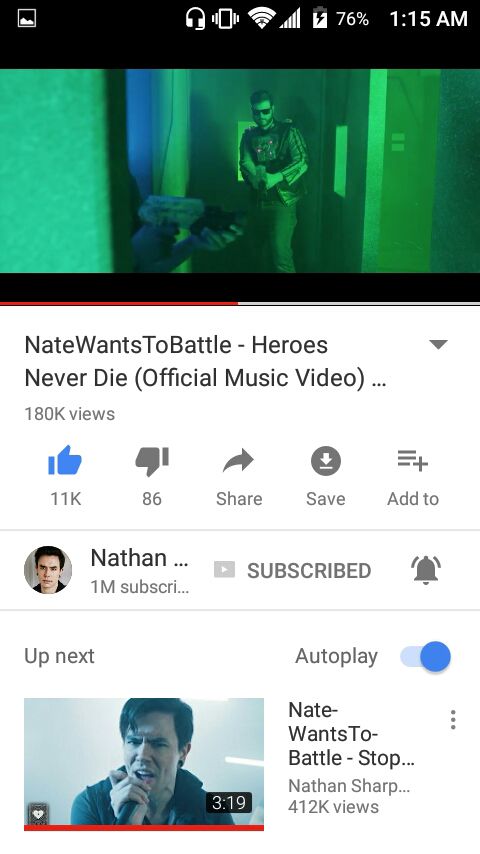480x854 pixels.
Task: Tap the battery indicator in status bar
Action: click(x=320, y=19)
